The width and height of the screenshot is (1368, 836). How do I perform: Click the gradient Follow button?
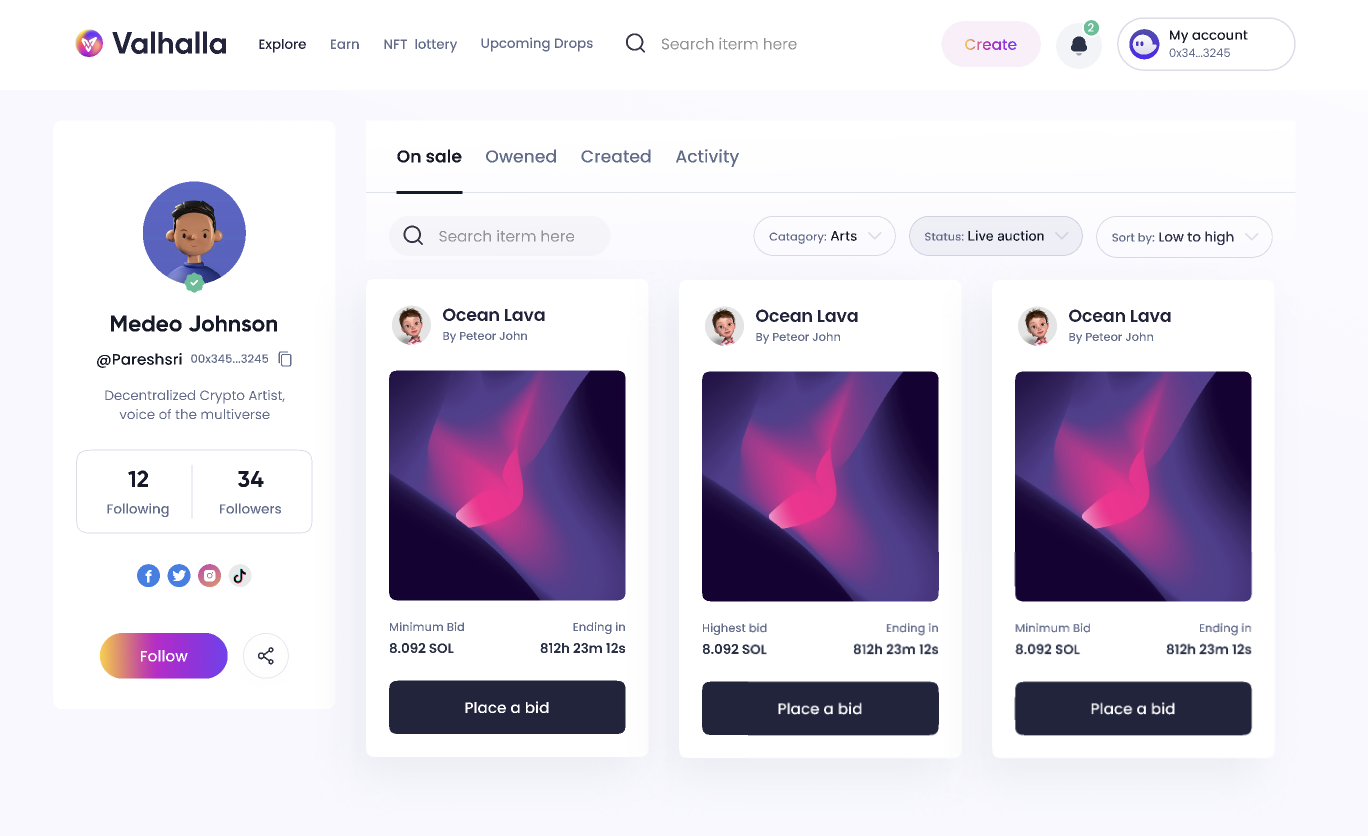coord(164,656)
